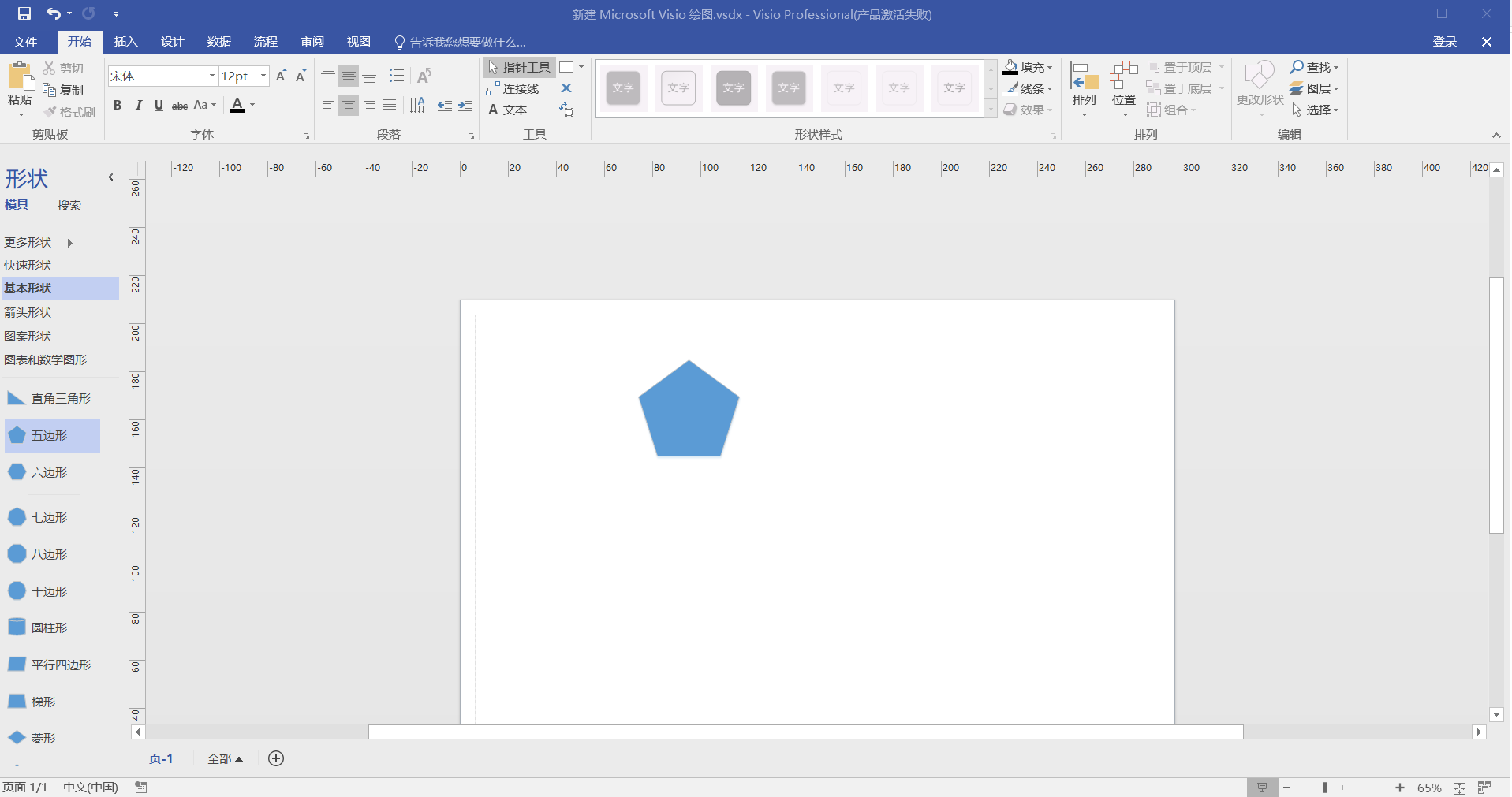Click the bullets list icon
The height and width of the screenshot is (797, 1512).
[397, 76]
